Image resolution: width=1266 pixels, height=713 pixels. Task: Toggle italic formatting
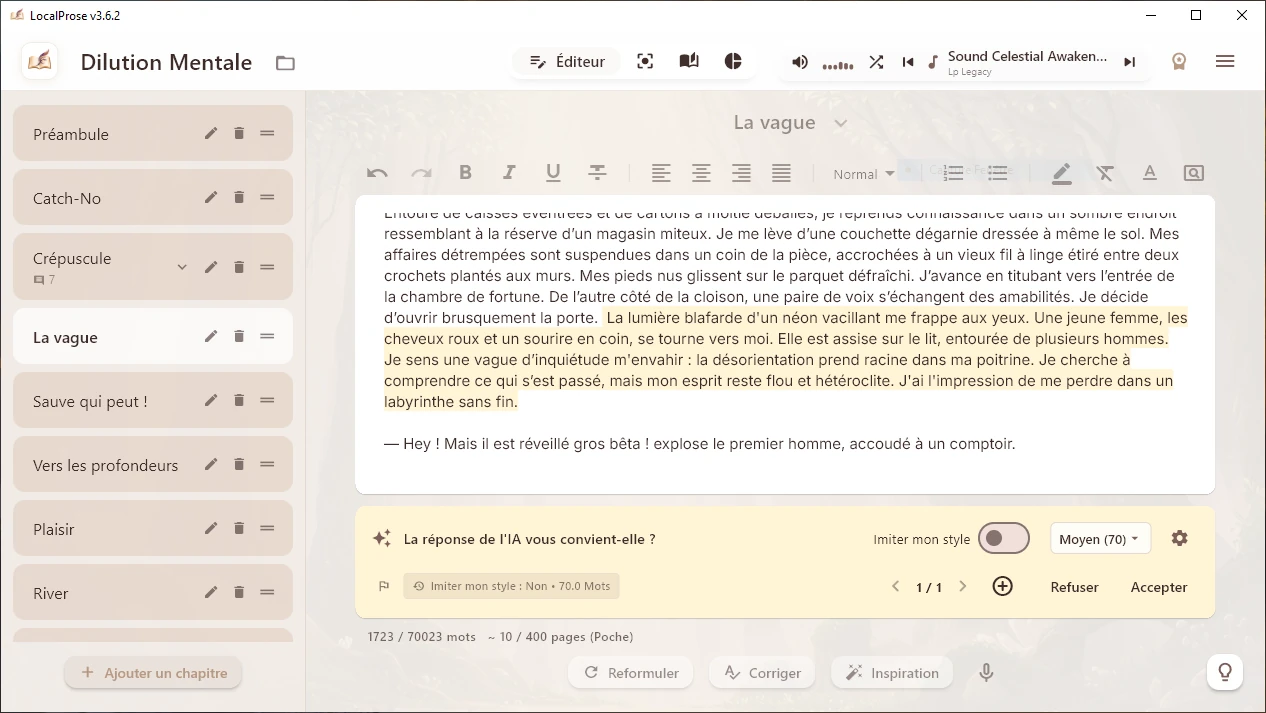[x=509, y=173]
